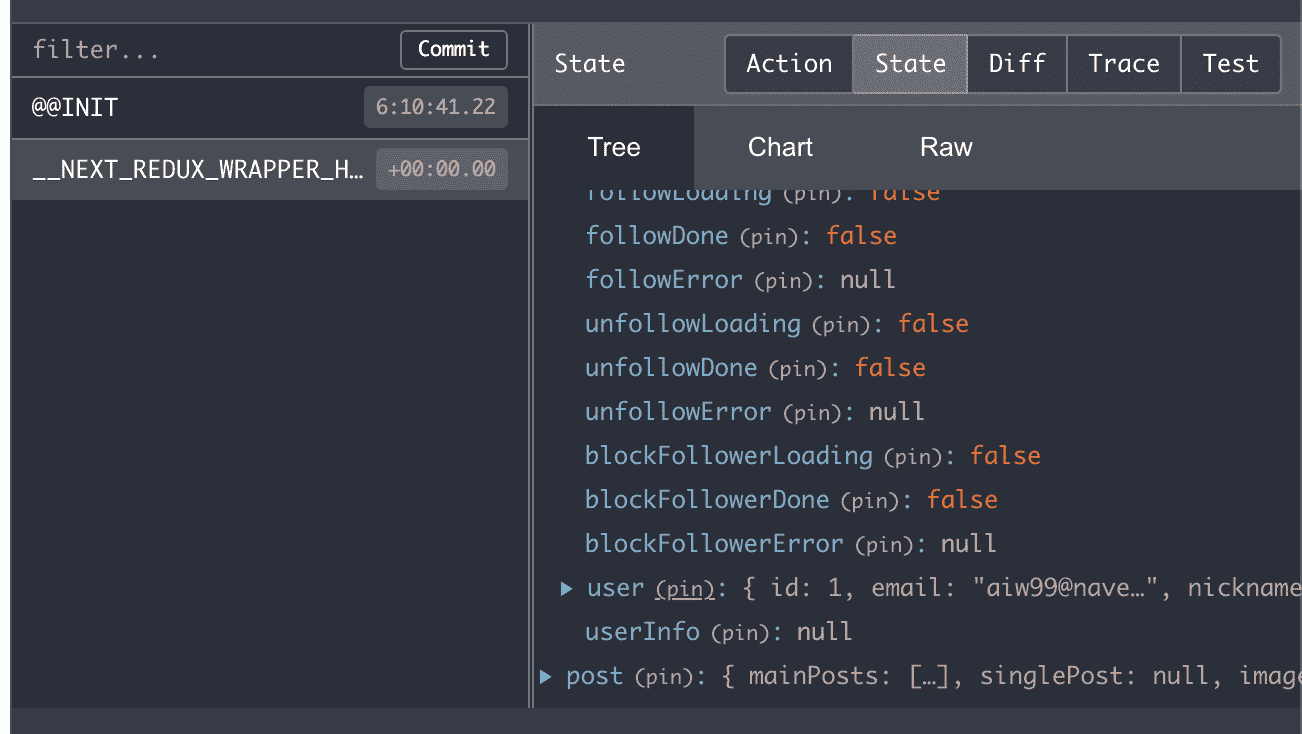This screenshot has width=1302, height=734.
Task: Select the Tree view tab
Action: coord(614,148)
